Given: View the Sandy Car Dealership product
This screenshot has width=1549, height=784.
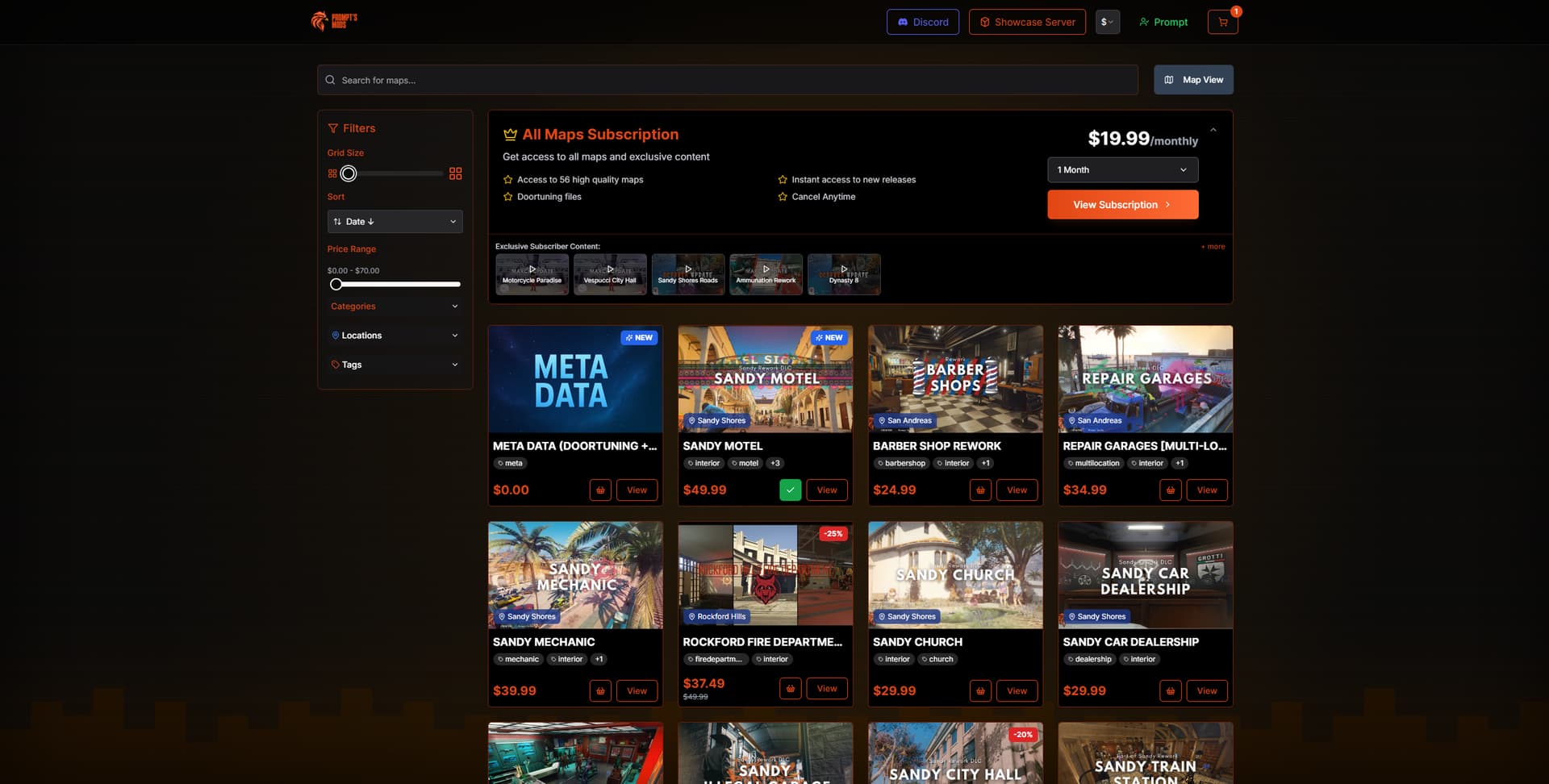Looking at the screenshot, I should (1207, 690).
